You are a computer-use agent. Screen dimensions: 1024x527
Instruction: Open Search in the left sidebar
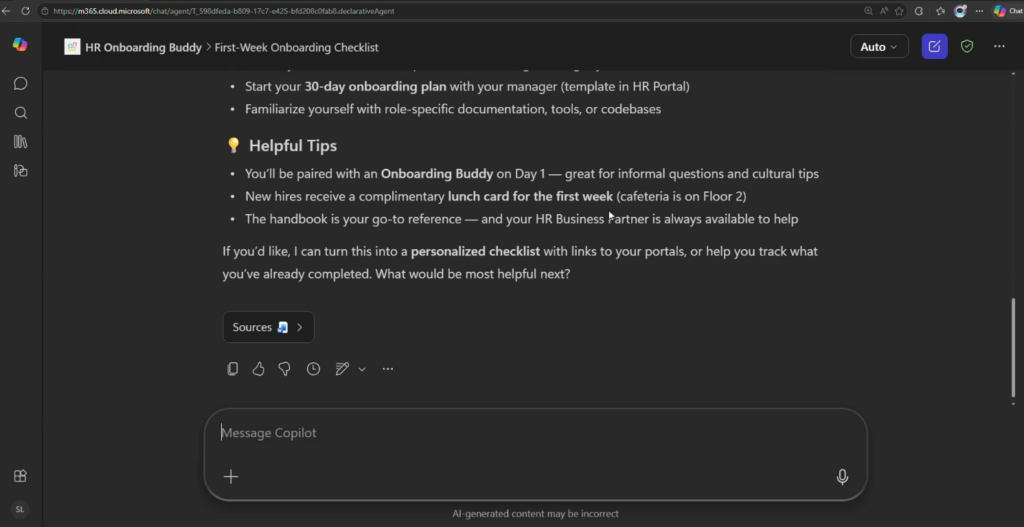click(x=20, y=113)
